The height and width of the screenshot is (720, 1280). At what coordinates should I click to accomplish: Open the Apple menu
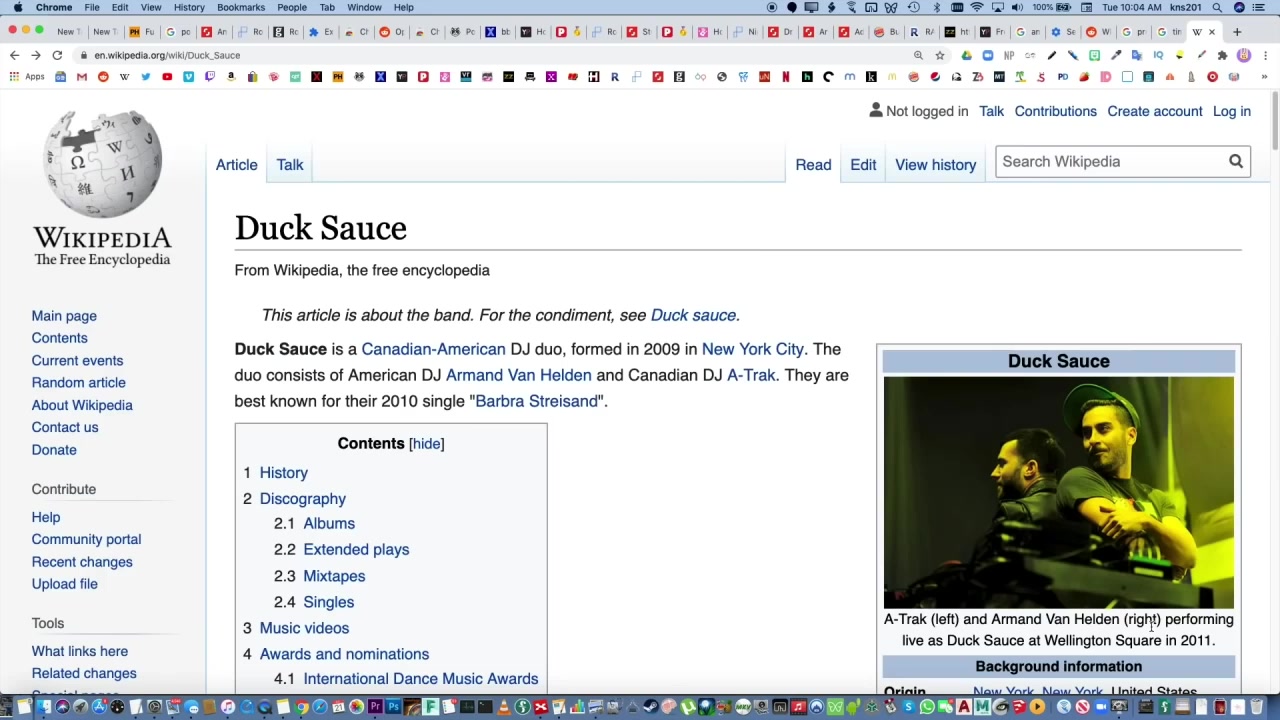point(18,7)
